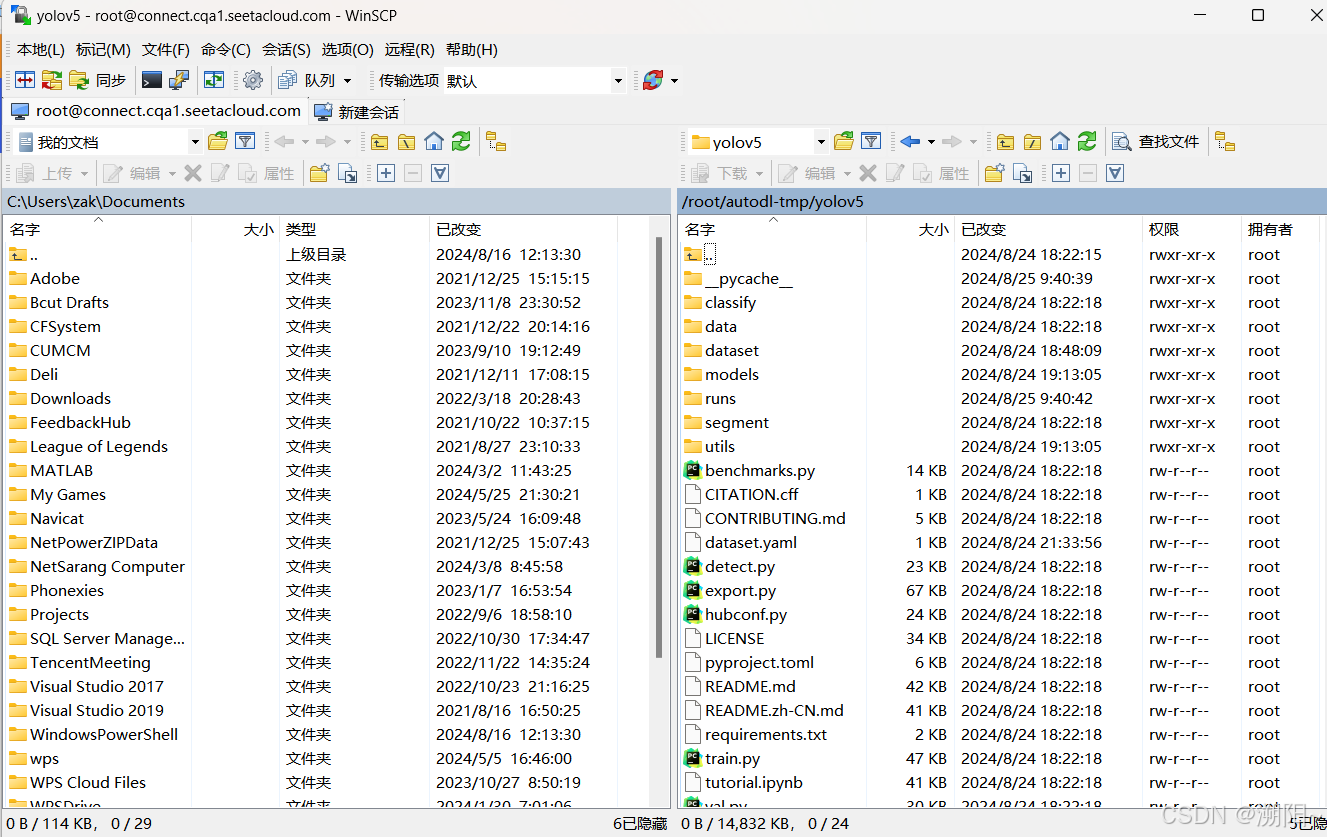Click the red-blue globe refresh session icon
This screenshot has width=1327, height=837.
click(653, 80)
